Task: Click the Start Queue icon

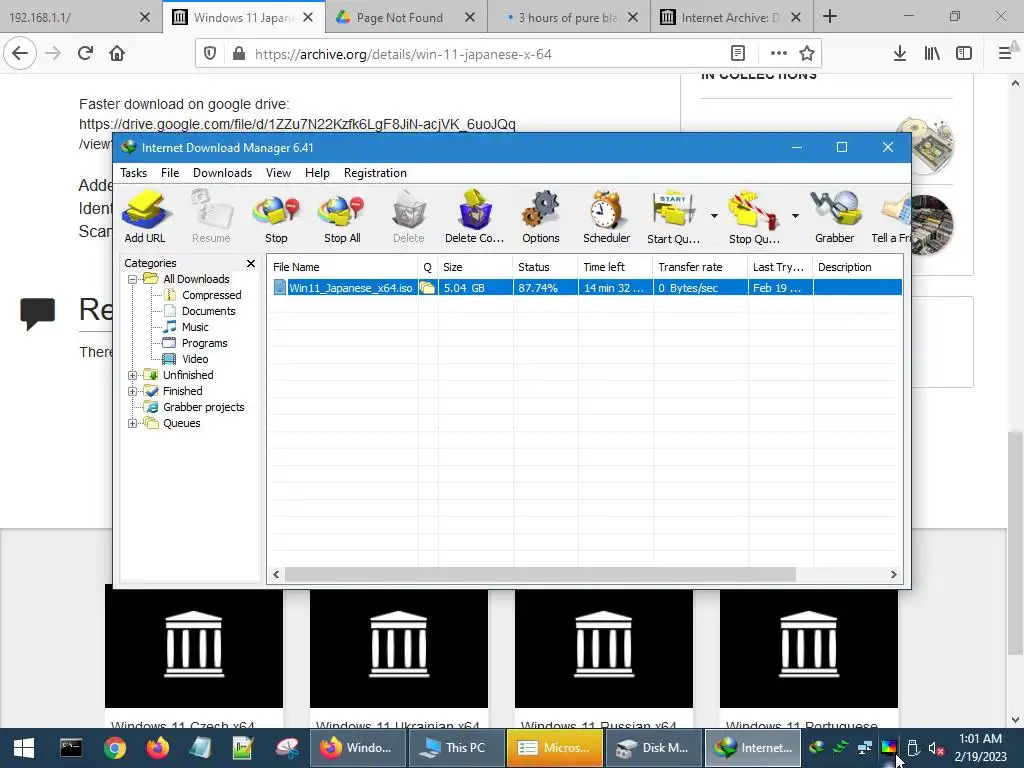Action: [x=673, y=217]
